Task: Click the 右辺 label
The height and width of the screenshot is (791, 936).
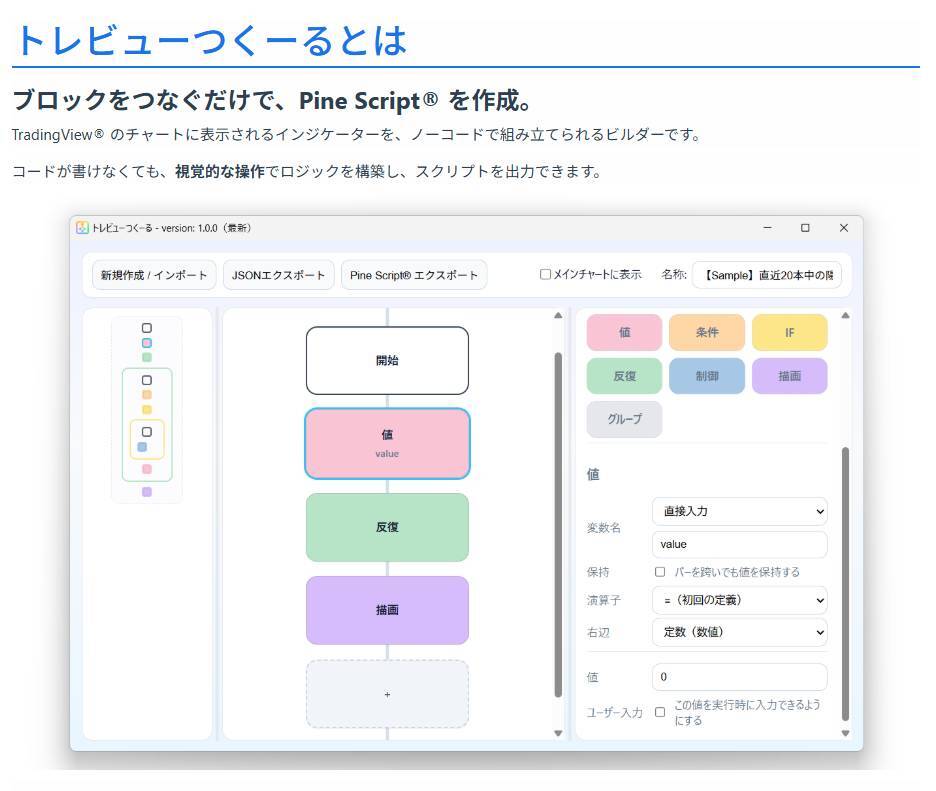Action: pyautogui.click(x=598, y=632)
